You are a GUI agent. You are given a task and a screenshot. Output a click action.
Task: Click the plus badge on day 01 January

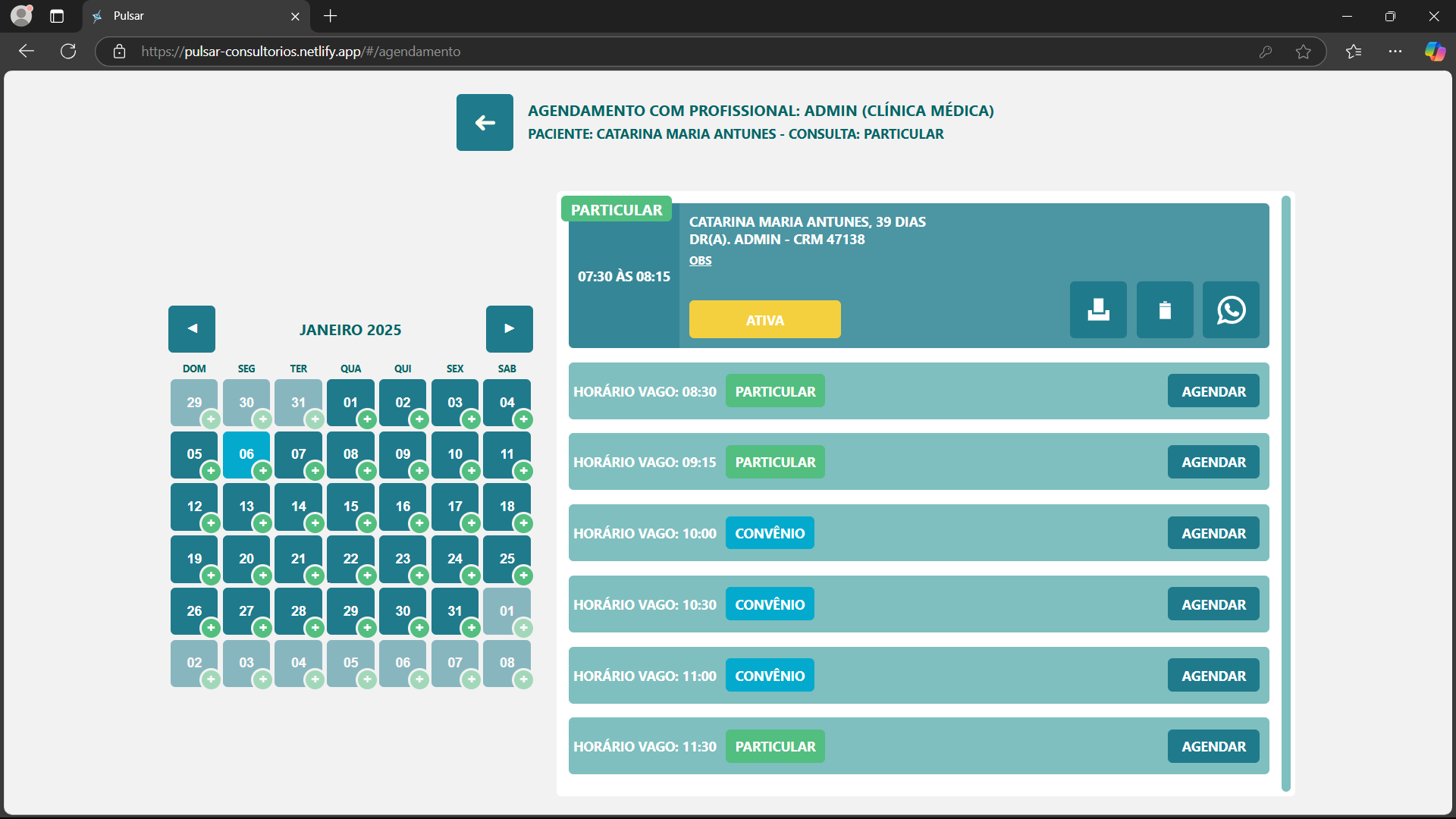(367, 419)
